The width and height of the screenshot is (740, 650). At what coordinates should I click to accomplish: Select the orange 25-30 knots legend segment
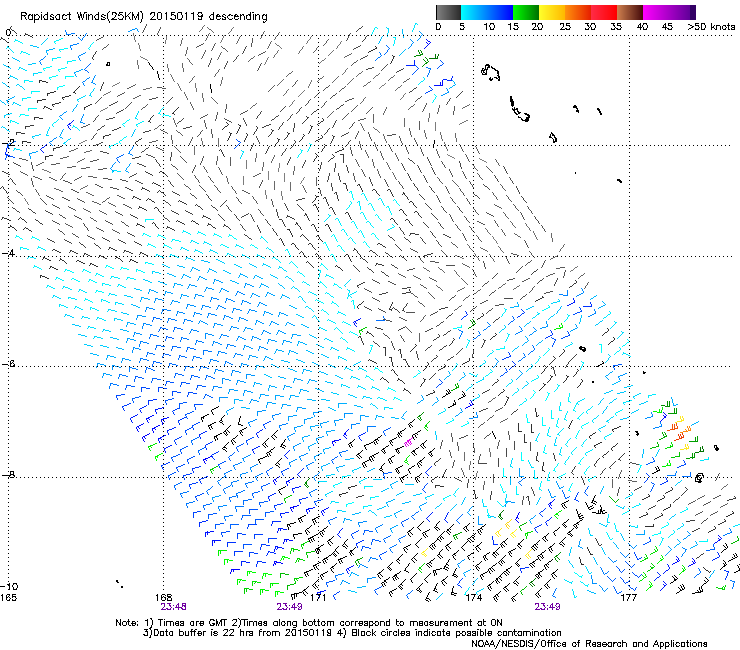(578, 12)
